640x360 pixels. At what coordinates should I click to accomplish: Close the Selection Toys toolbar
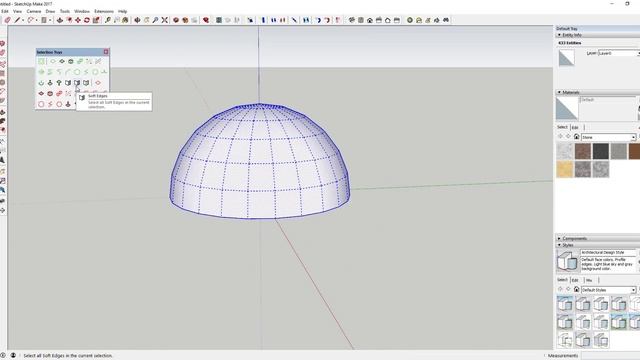(x=106, y=52)
